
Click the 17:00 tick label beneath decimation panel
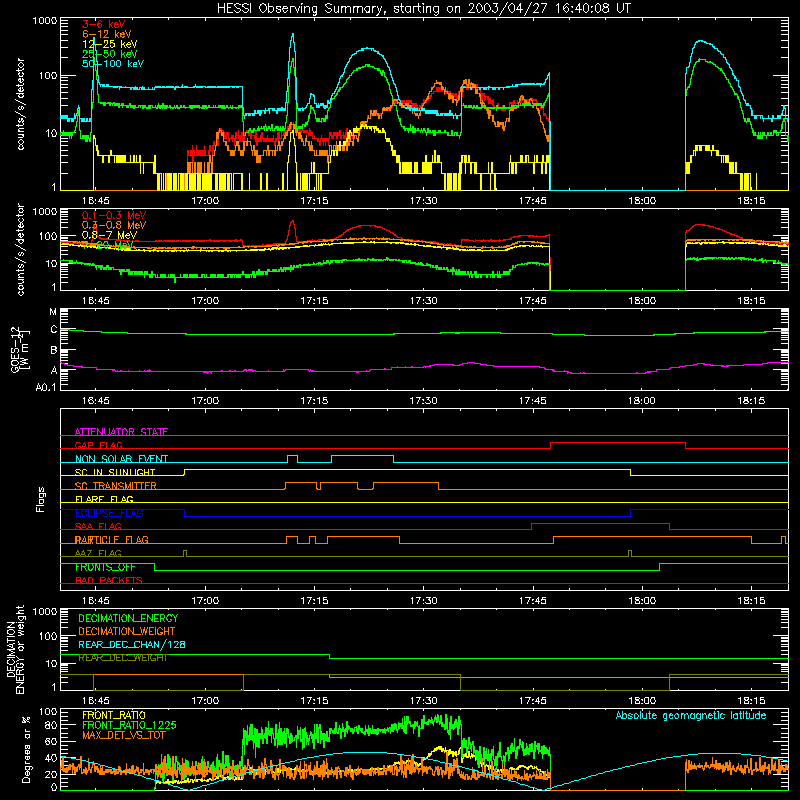tap(205, 701)
